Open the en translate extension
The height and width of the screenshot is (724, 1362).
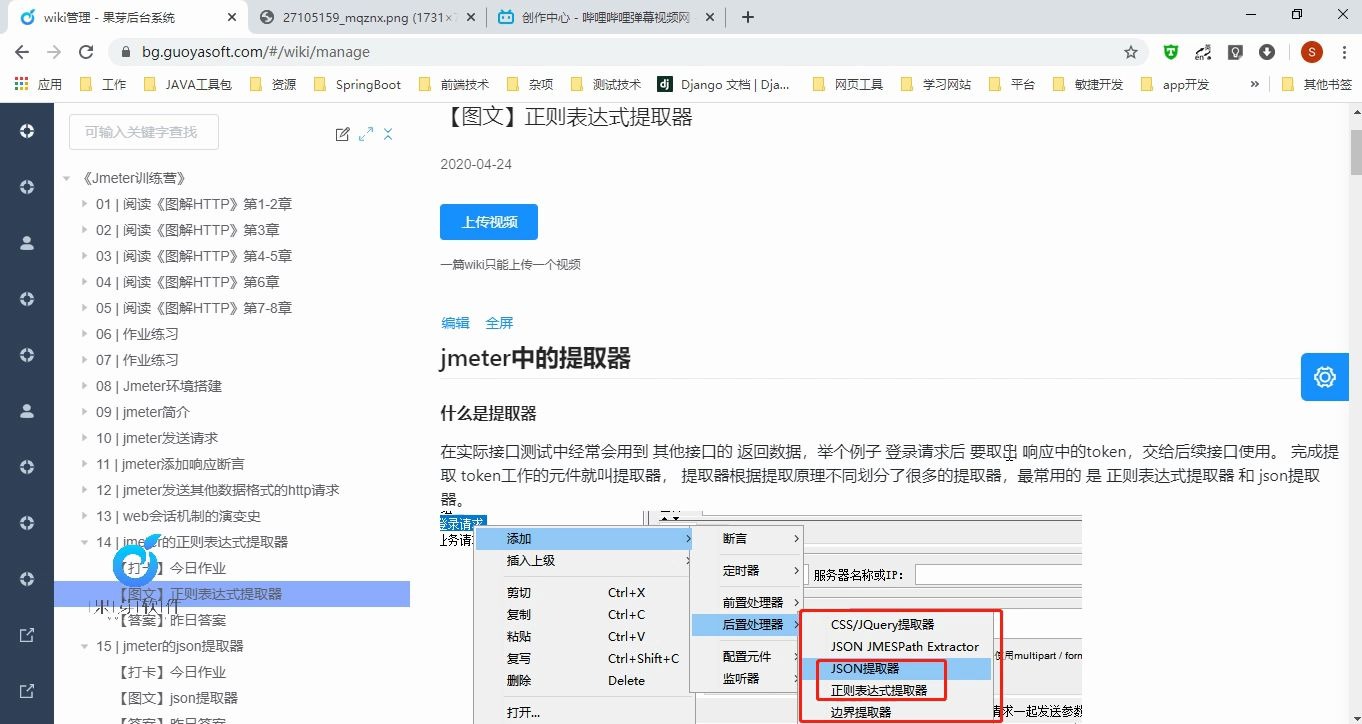(x=1203, y=52)
